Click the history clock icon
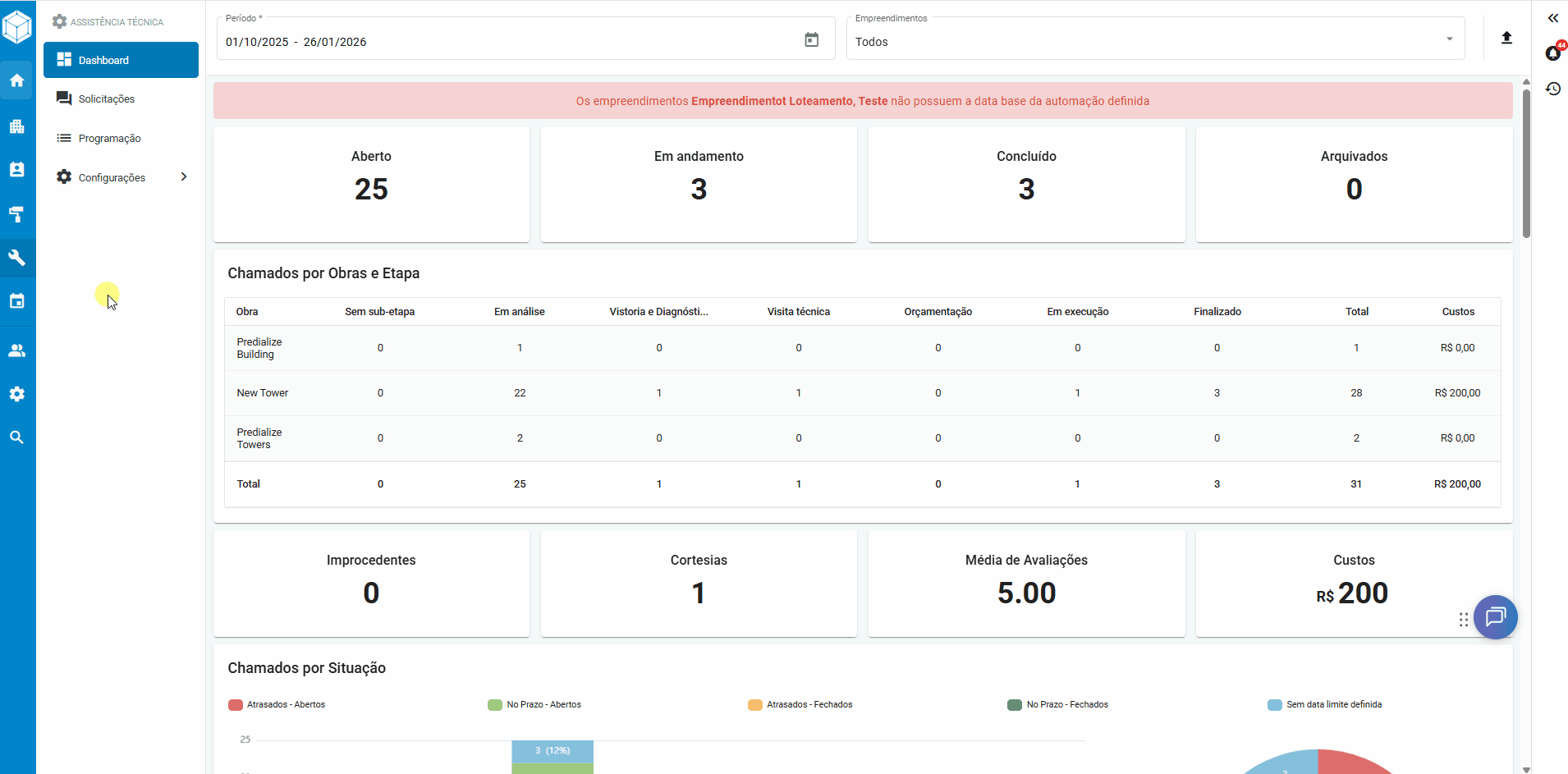The height and width of the screenshot is (774, 1568). [x=1552, y=89]
